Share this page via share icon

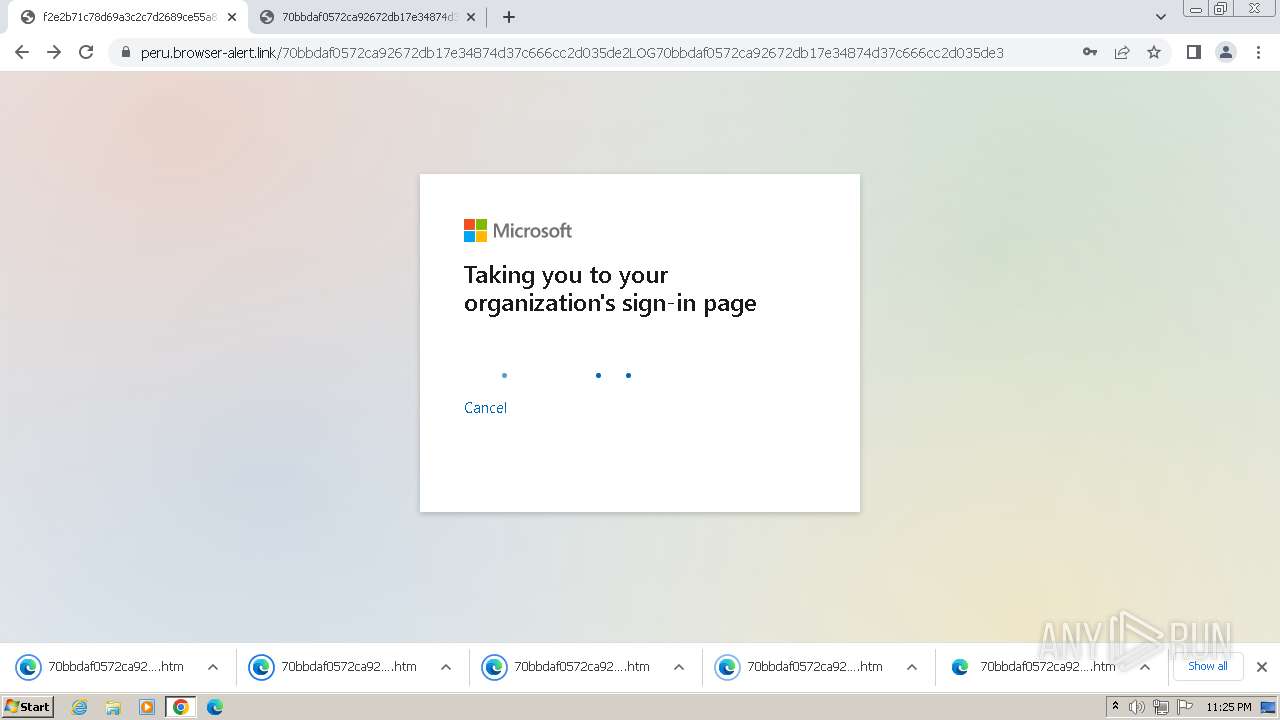pos(1122,52)
